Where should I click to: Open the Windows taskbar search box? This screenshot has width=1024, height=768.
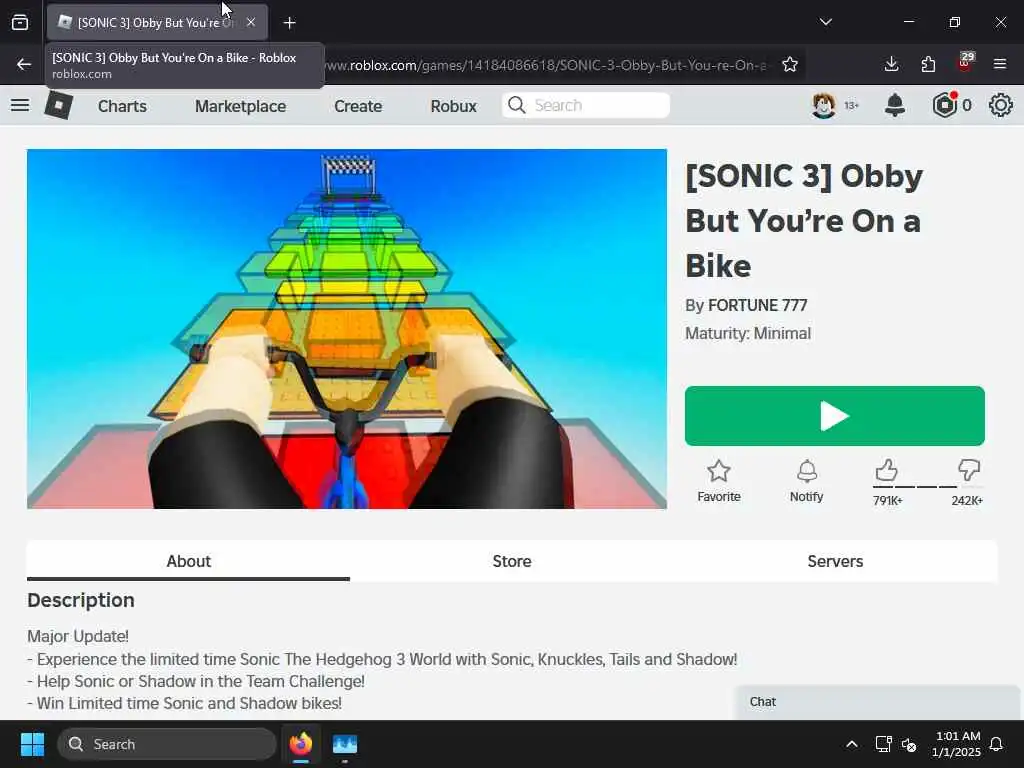click(167, 744)
